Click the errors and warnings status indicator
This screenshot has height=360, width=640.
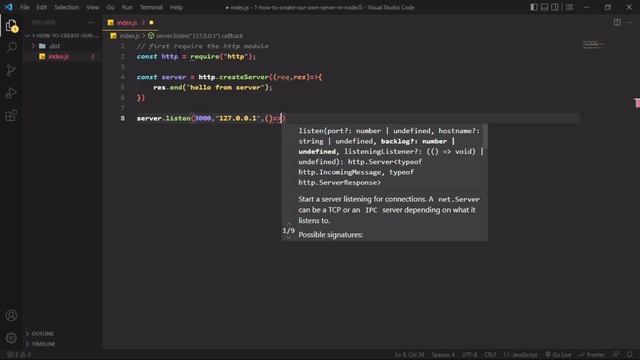coord(19,354)
